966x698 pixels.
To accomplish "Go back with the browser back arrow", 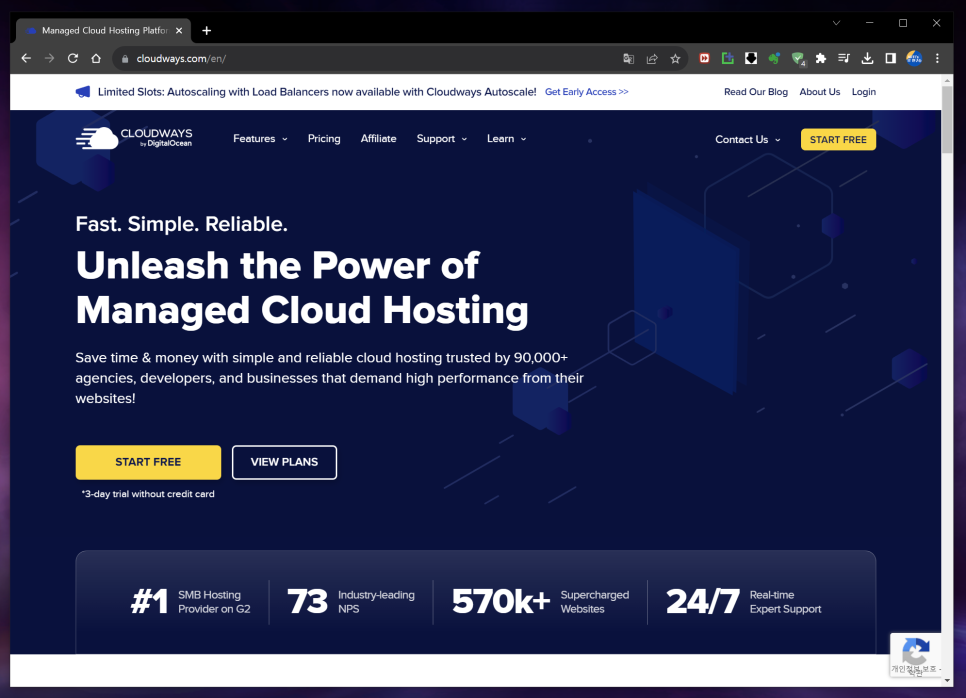I will click(x=26, y=59).
